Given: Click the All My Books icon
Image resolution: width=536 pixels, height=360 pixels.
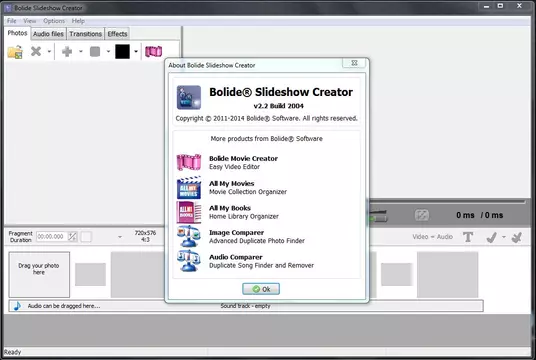Looking at the screenshot, I should [189, 212].
